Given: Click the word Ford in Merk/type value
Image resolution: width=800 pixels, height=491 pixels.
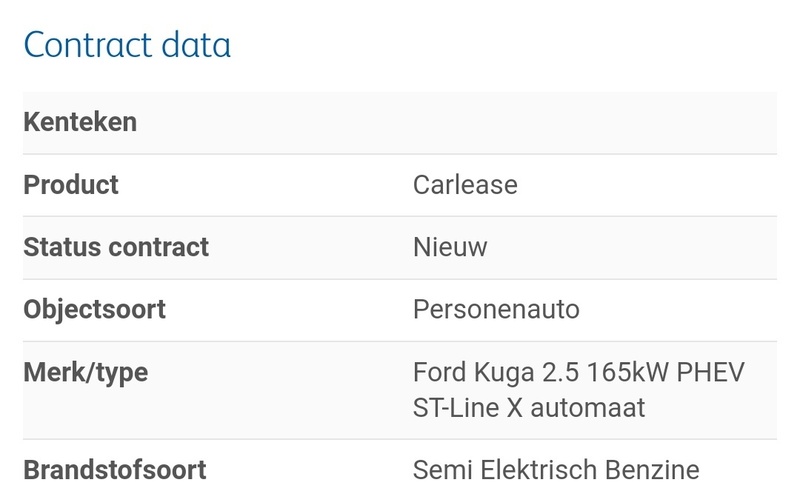Looking at the screenshot, I should (438, 373).
